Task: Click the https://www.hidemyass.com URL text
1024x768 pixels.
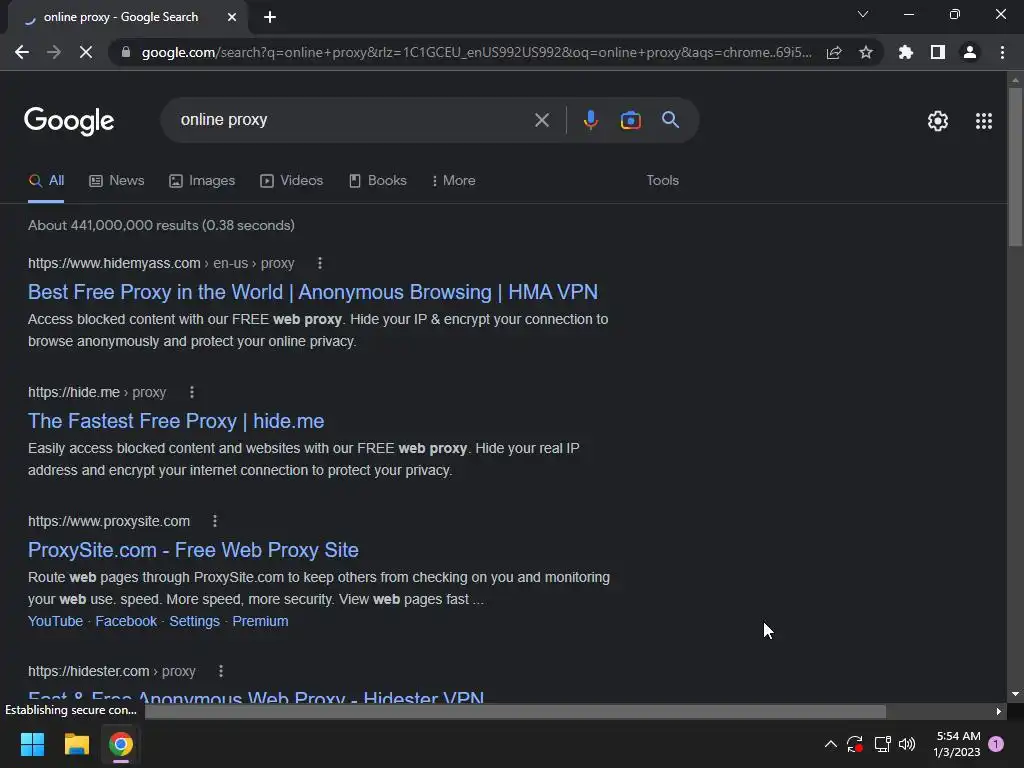Action: [x=114, y=263]
